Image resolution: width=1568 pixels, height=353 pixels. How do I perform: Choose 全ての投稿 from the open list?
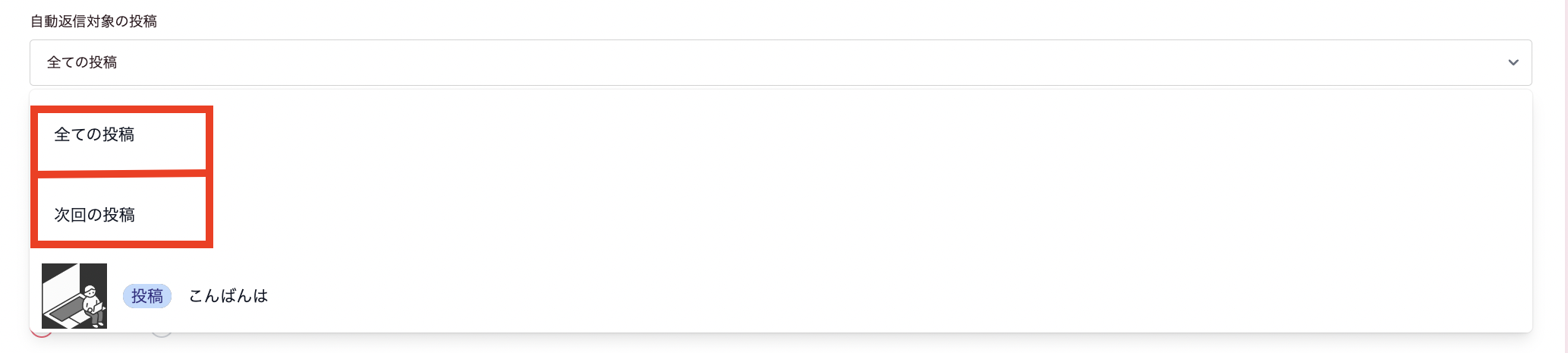click(94, 134)
